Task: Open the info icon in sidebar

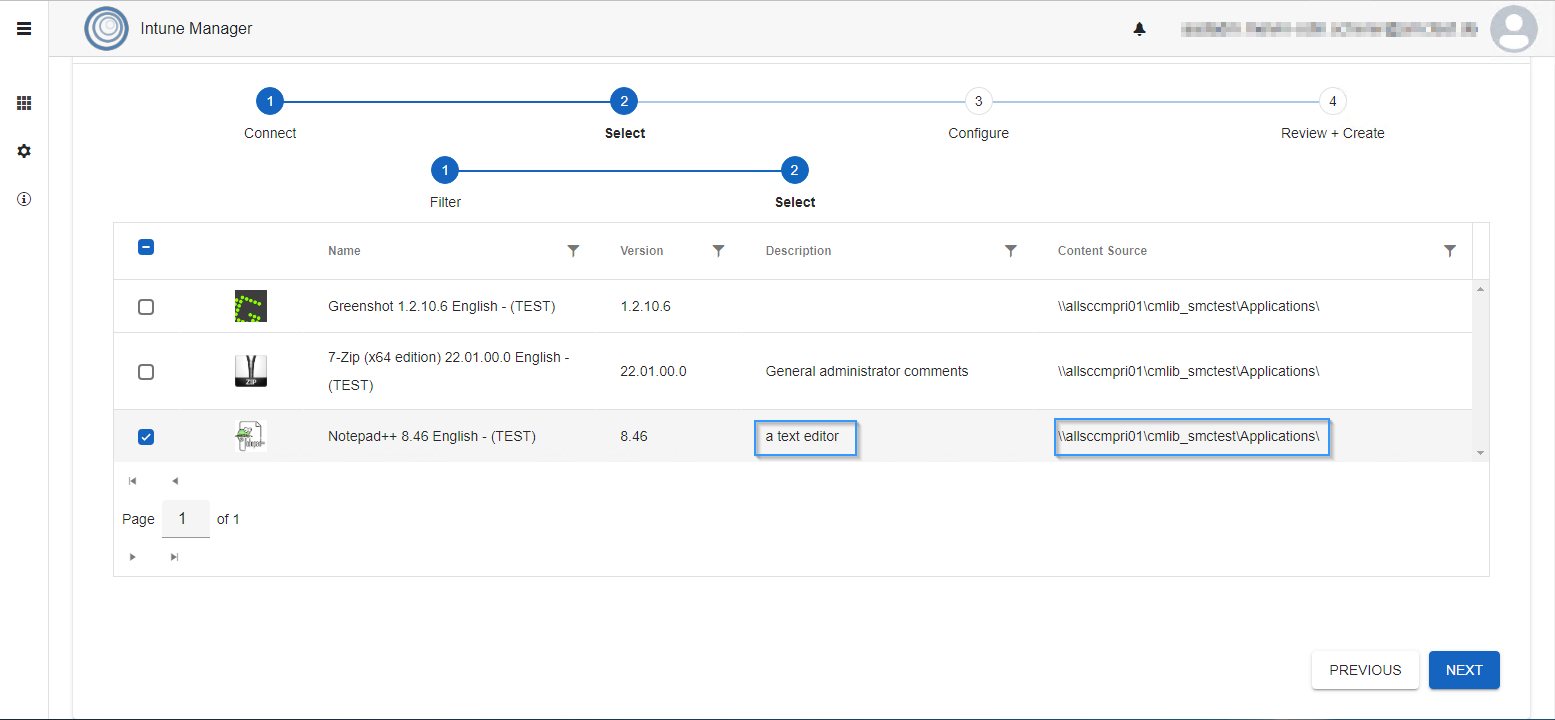Action: tap(24, 199)
